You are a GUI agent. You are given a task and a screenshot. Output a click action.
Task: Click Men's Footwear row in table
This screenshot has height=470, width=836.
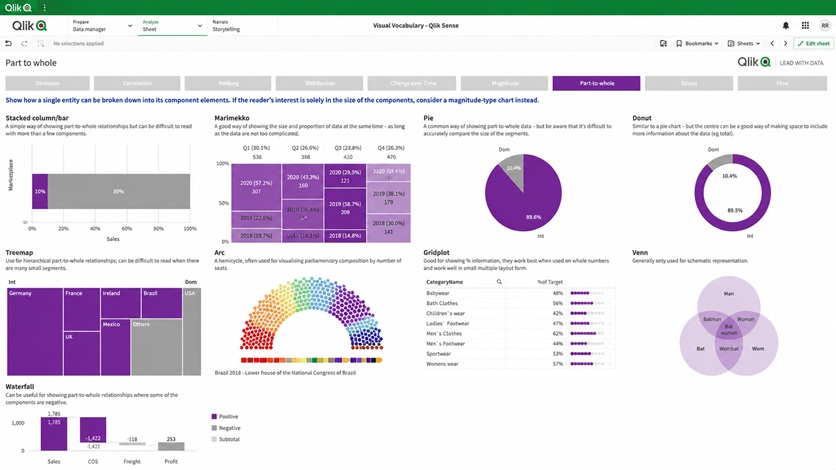click(519, 344)
